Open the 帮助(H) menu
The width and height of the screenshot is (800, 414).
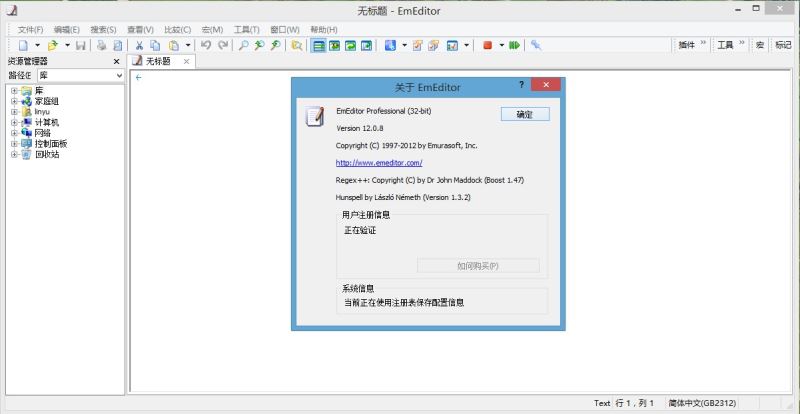click(x=324, y=30)
